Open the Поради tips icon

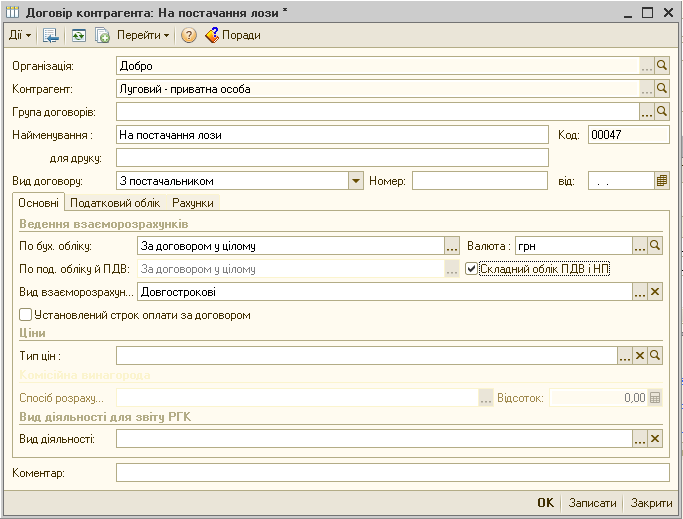pyautogui.click(x=212, y=35)
